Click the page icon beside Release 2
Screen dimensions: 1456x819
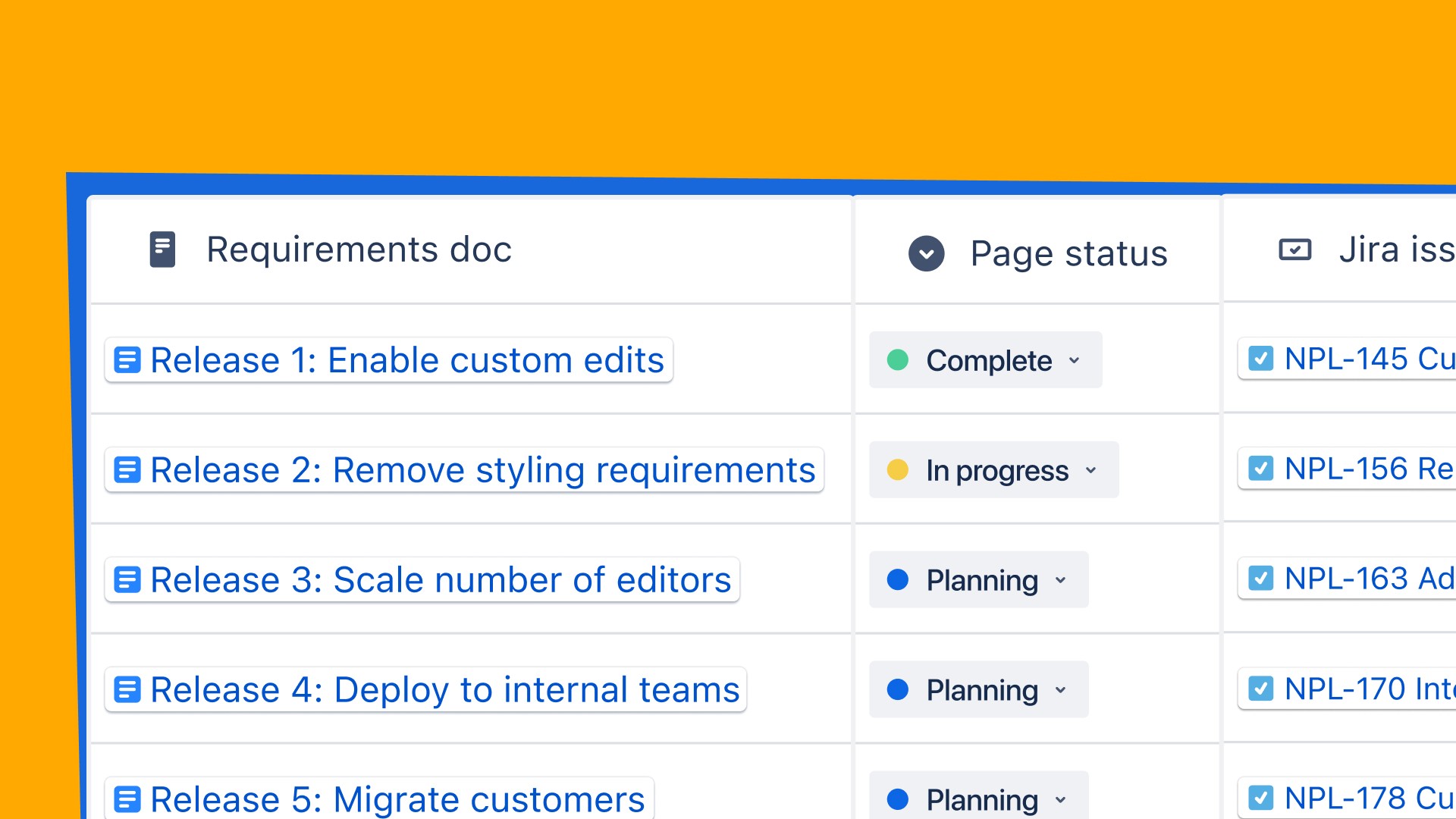click(x=127, y=469)
